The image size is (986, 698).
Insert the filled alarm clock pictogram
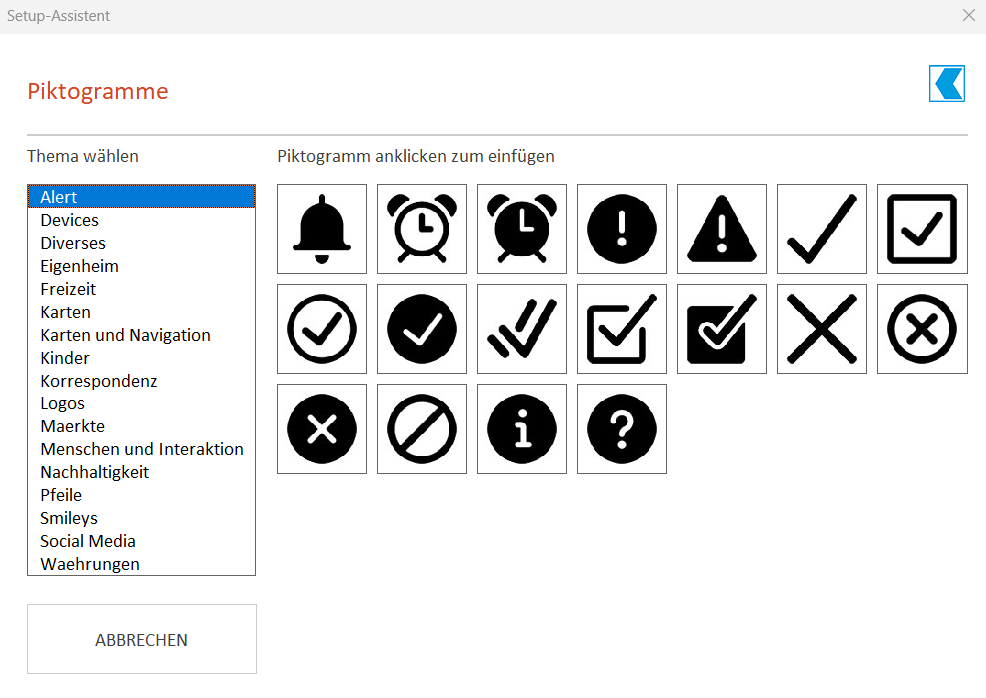[x=521, y=229]
